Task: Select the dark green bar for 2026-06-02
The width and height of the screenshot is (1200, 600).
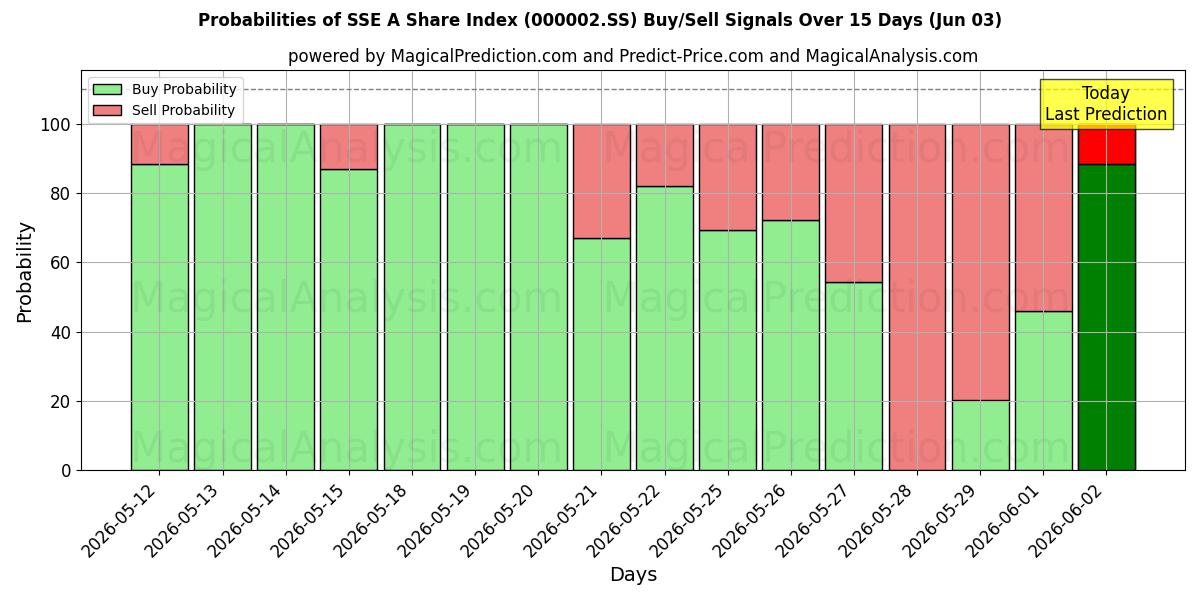Action: point(1106,317)
